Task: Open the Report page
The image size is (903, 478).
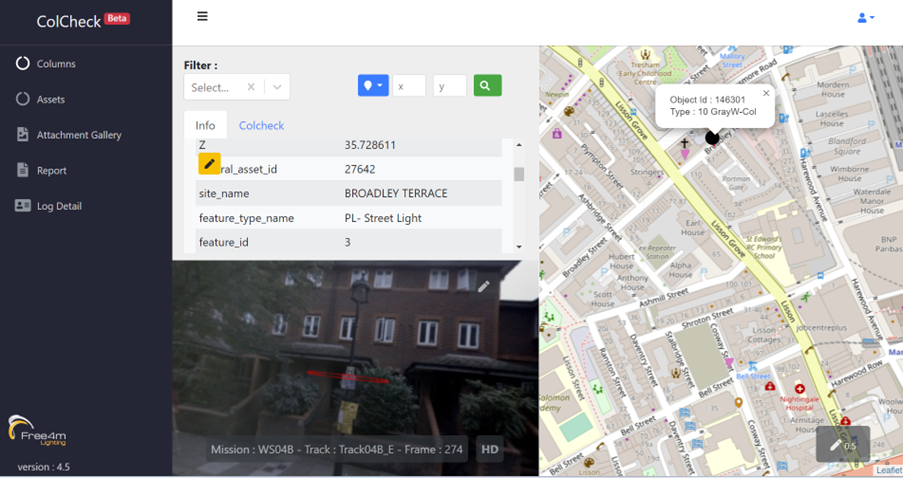Action: coord(51,171)
